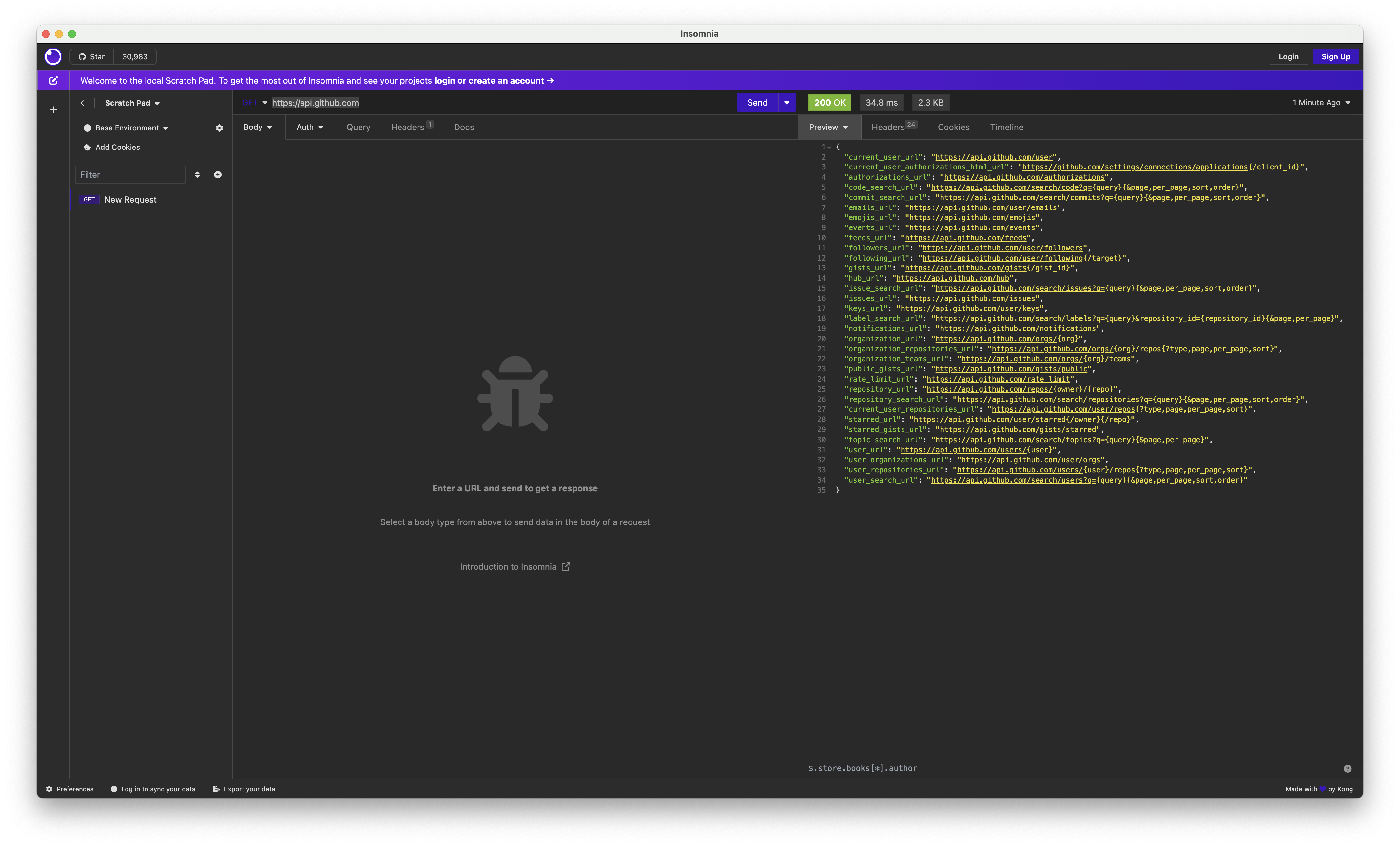Open Preferences in the status bar

pyautogui.click(x=70, y=789)
